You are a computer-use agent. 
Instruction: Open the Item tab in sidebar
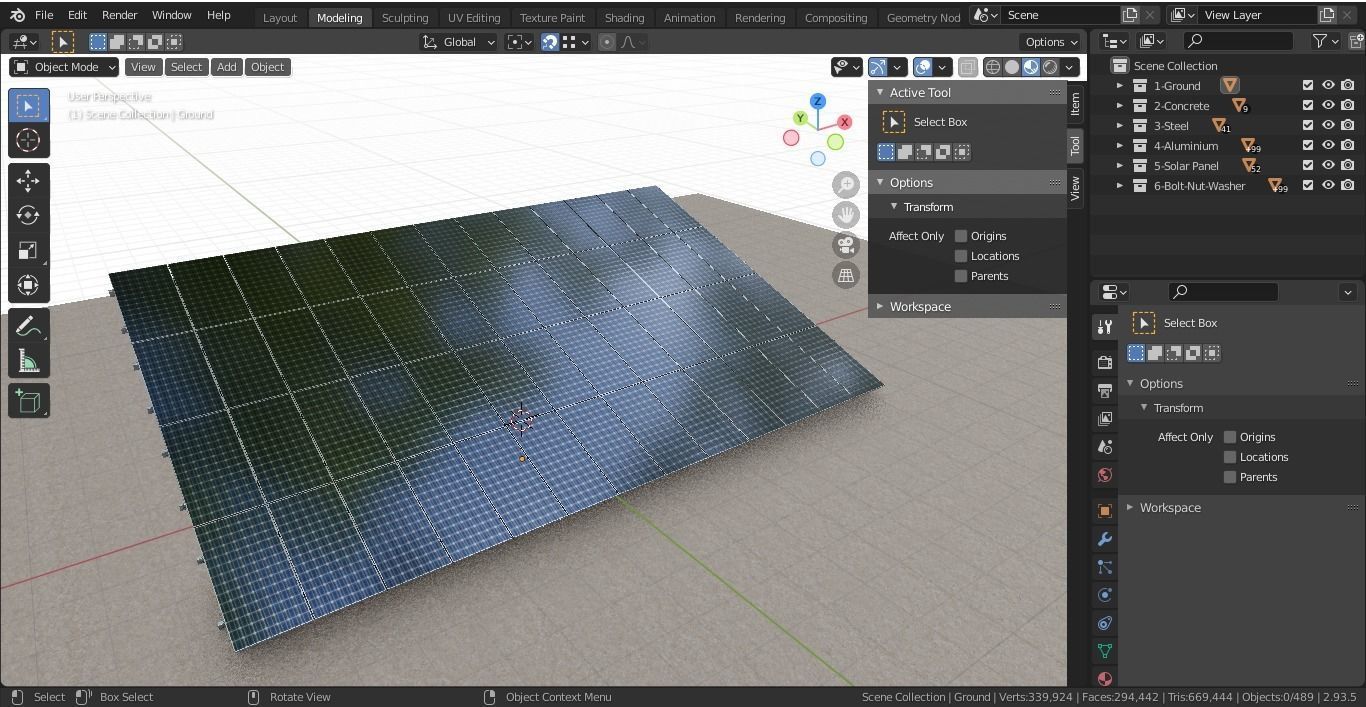click(x=1075, y=103)
